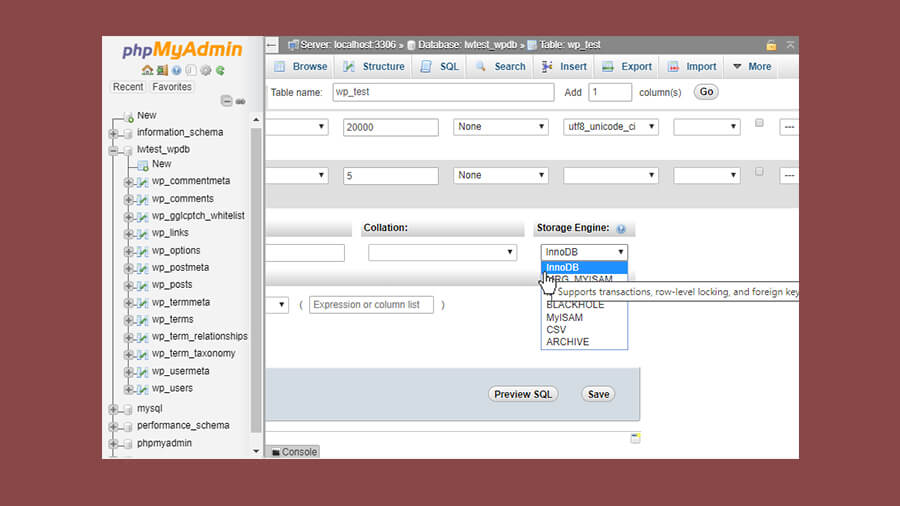Reload navigation panel with green refresh icon
This screenshot has height=506, width=900.
(220, 71)
